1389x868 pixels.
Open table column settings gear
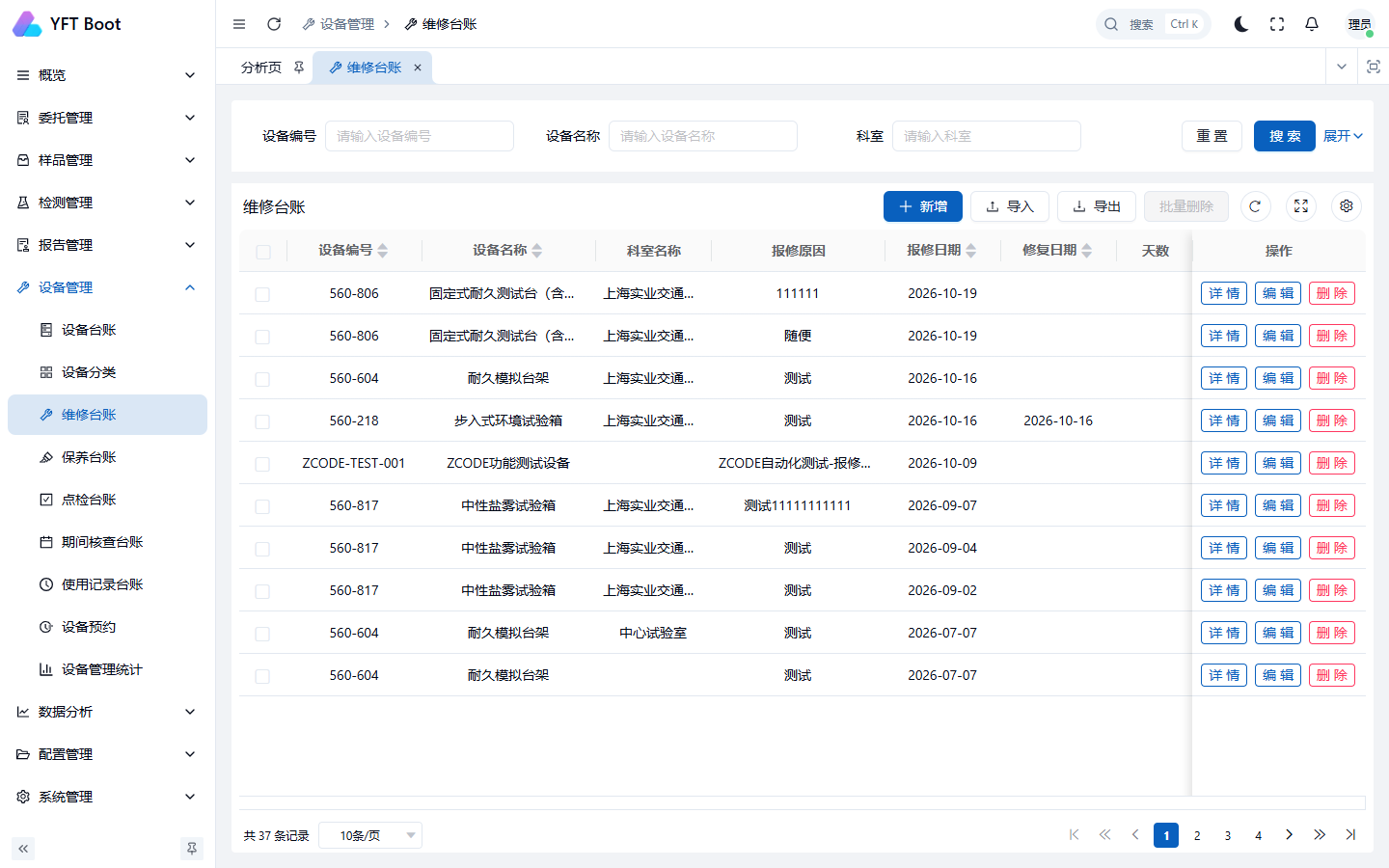coord(1347,206)
